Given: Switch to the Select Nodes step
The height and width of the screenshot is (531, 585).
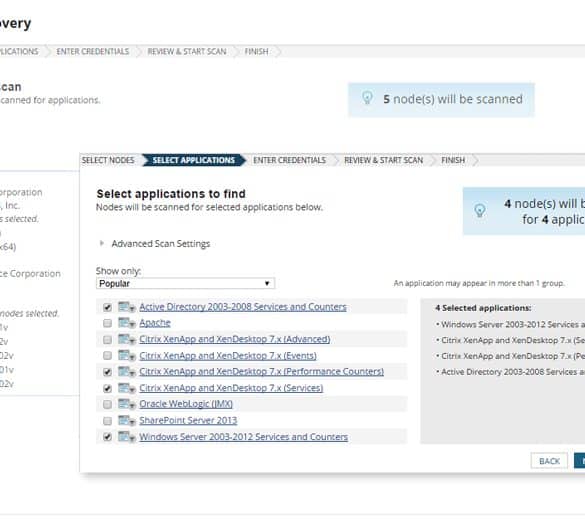Looking at the screenshot, I should (x=108, y=160).
